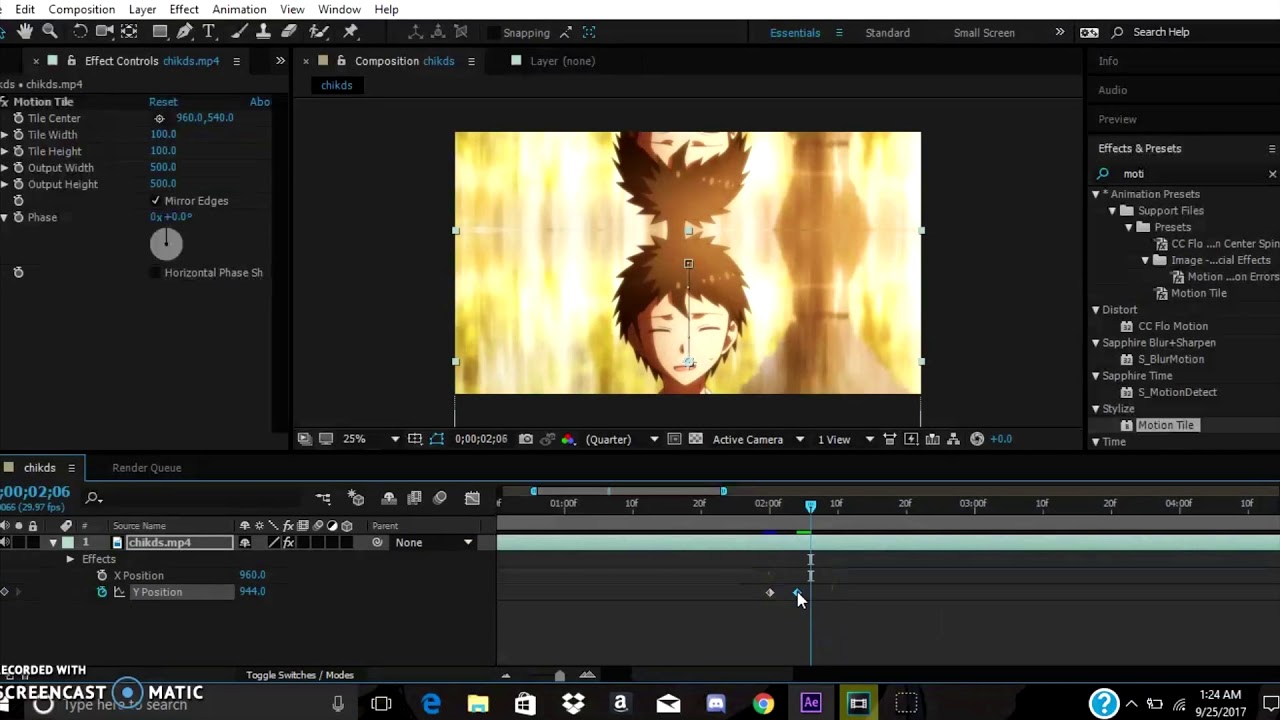Open the Composition menu

pos(82,9)
